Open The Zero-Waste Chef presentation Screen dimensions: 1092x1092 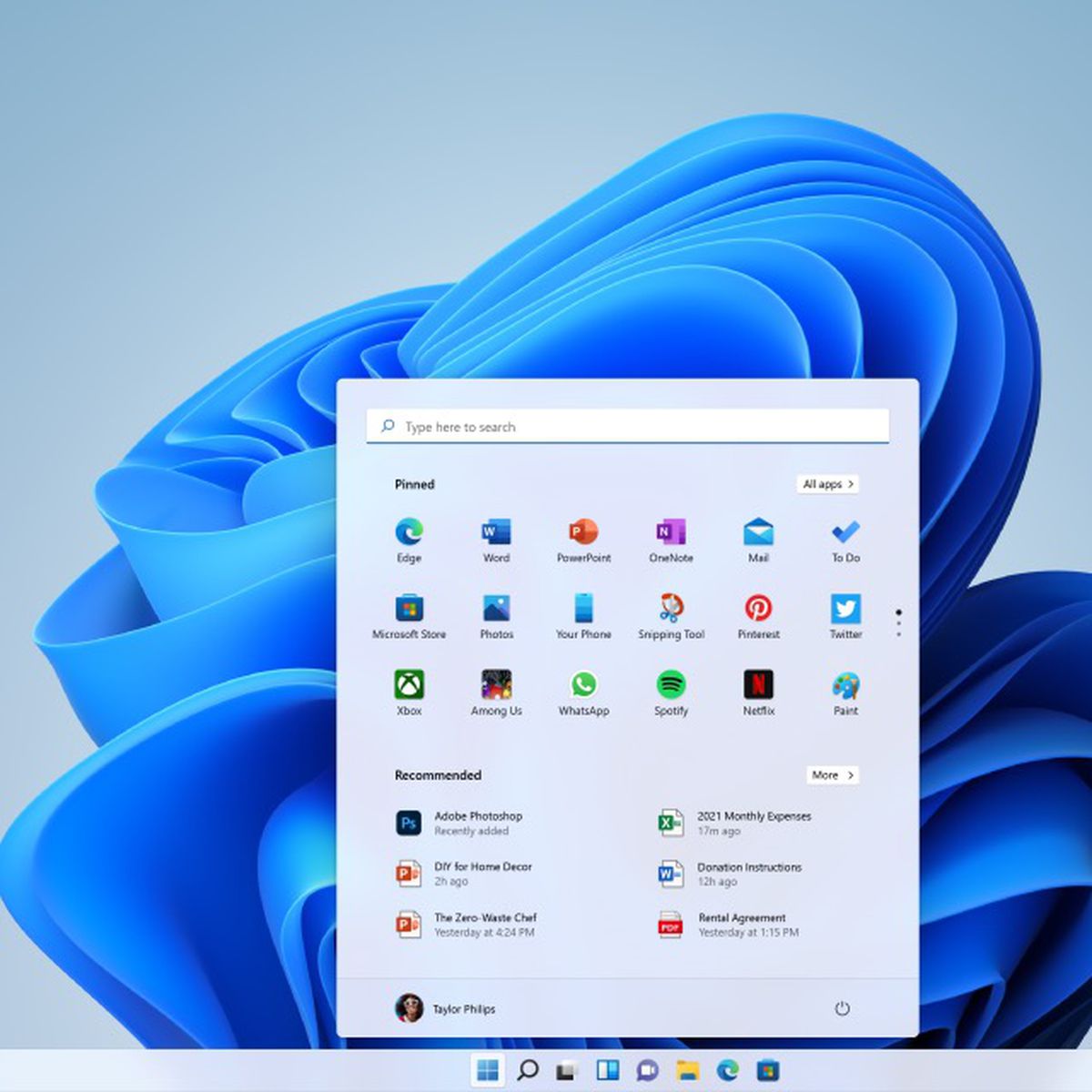467,925
